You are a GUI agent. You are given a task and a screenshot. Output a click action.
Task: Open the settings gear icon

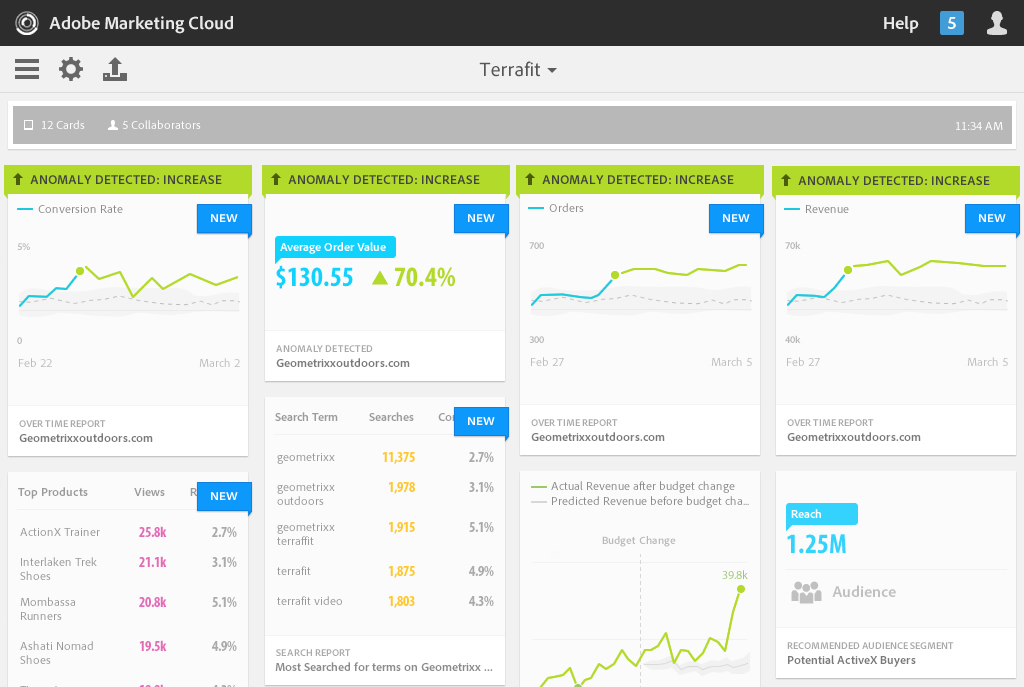[71, 69]
